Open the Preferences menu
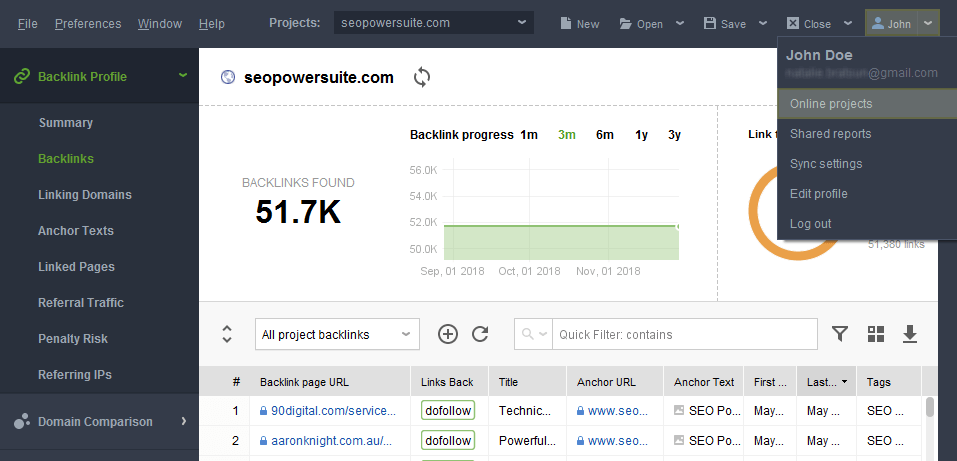The image size is (957, 461). (x=88, y=24)
